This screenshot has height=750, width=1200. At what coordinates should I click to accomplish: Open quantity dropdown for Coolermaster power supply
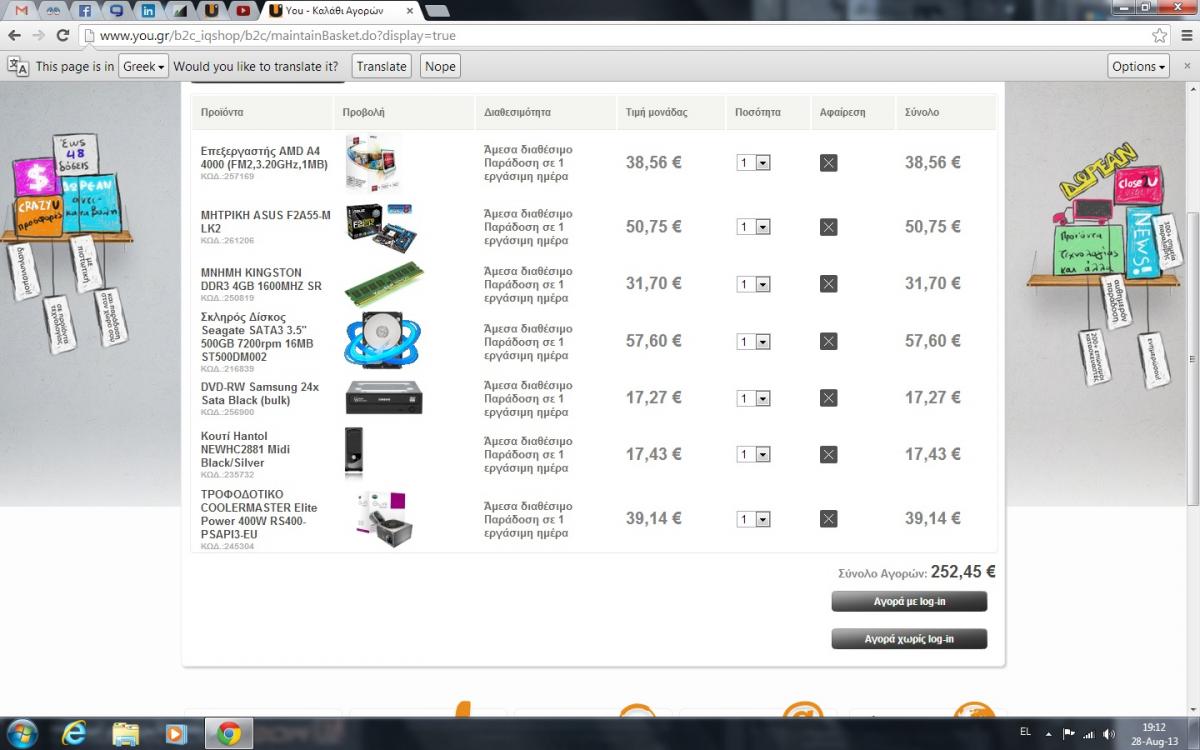pyautogui.click(x=753, y=519)
